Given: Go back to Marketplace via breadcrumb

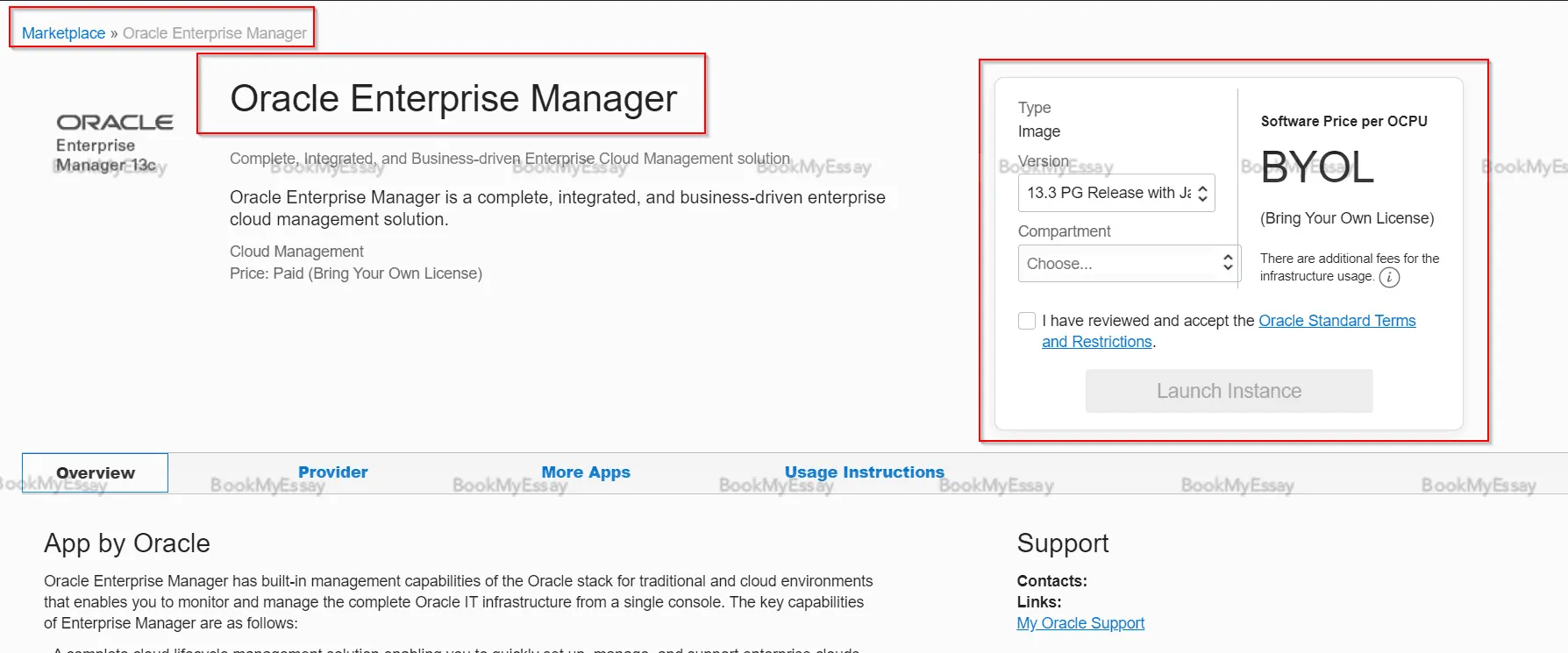Looking at the screenshot, I should (63, 33).
